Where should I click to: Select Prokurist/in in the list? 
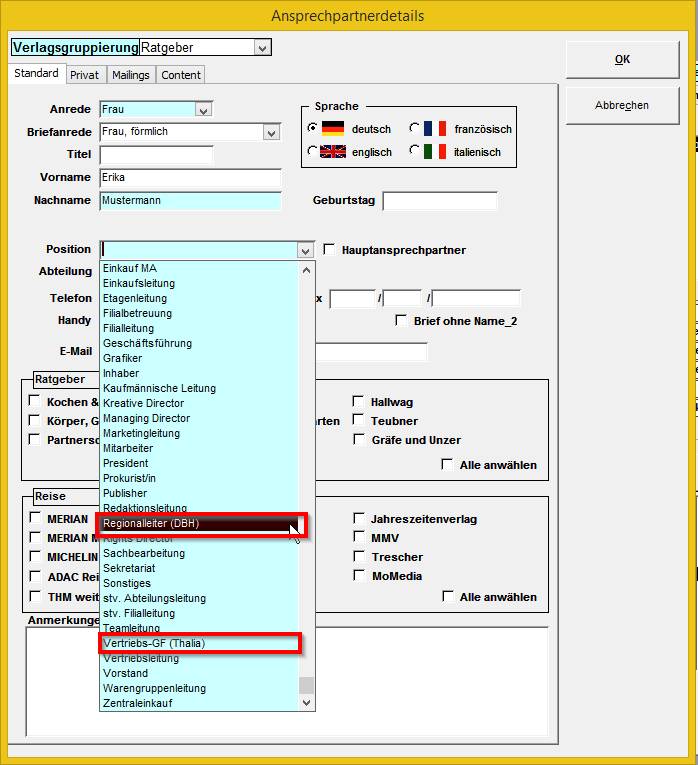coord(199,479)
